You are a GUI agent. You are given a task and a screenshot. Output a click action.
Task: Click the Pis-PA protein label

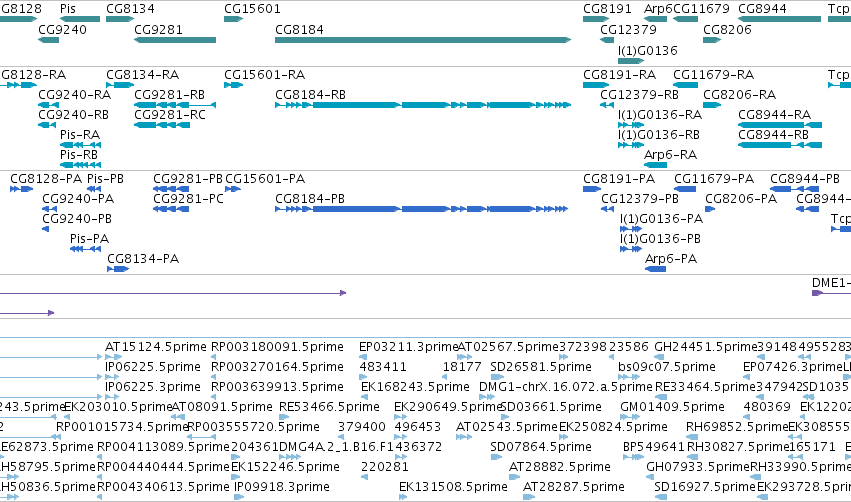point(90,239)
